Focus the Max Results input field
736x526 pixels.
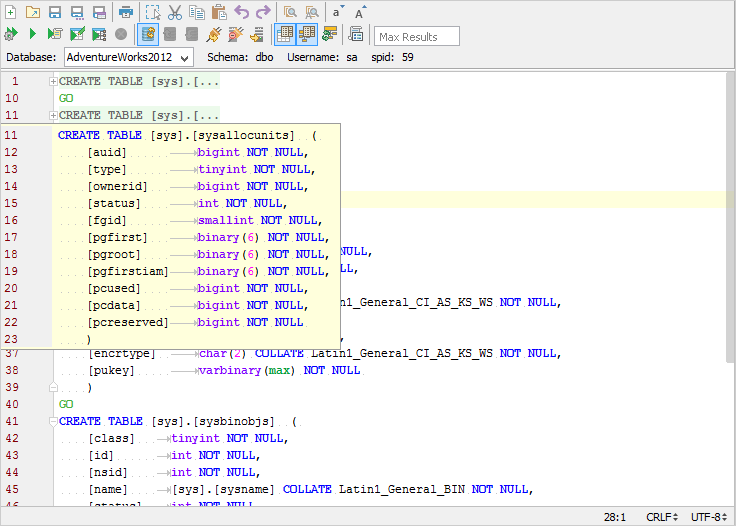point(417,37)
